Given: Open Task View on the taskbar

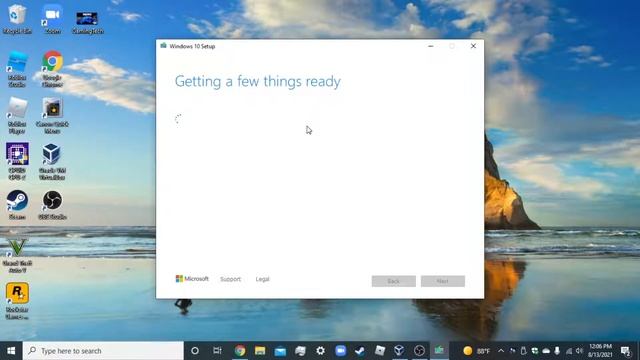Looking at the screenshot, I should click(217, 351).
